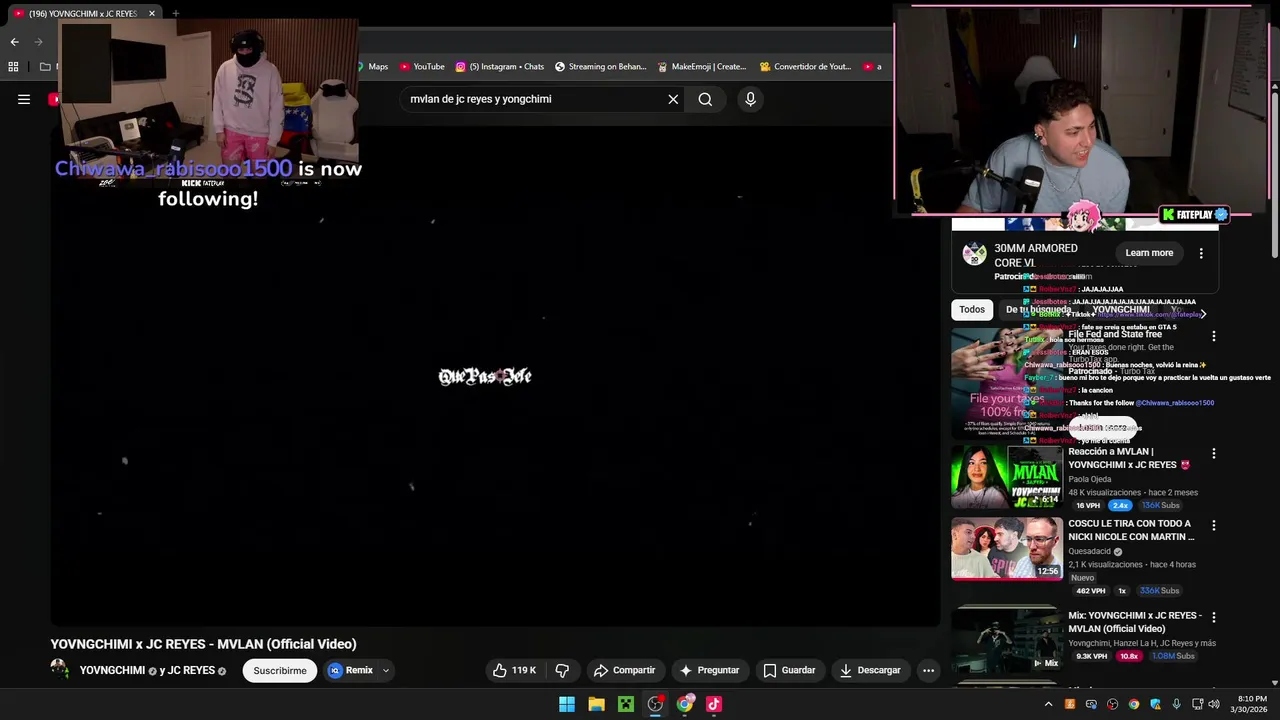This screenshot has width=1280, height=720.
Task: Open options menu for TurboTax ad
Action: (x=1213, y=336)
